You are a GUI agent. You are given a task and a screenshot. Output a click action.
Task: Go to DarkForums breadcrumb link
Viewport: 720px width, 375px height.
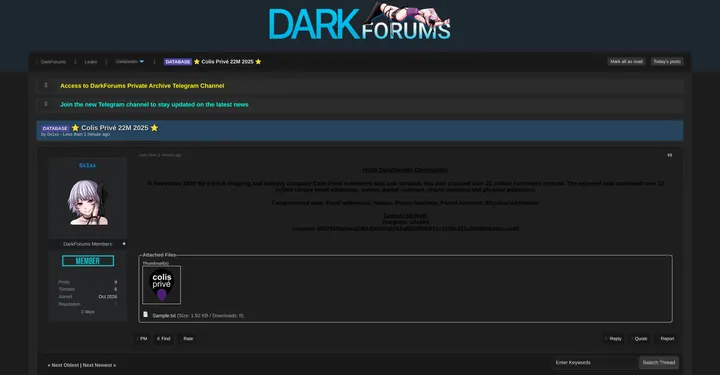click(x=53, y=62)
